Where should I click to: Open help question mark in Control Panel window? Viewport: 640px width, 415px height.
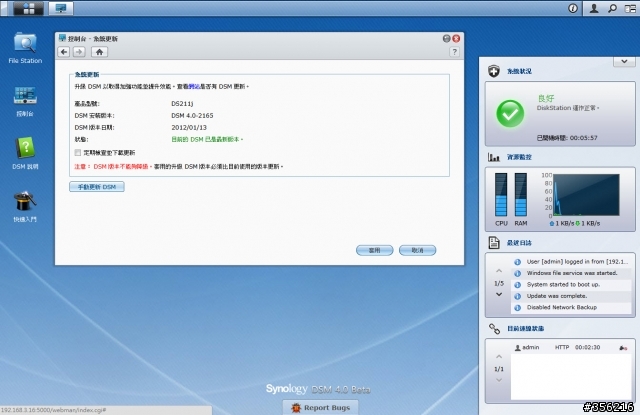pos(454,52)
